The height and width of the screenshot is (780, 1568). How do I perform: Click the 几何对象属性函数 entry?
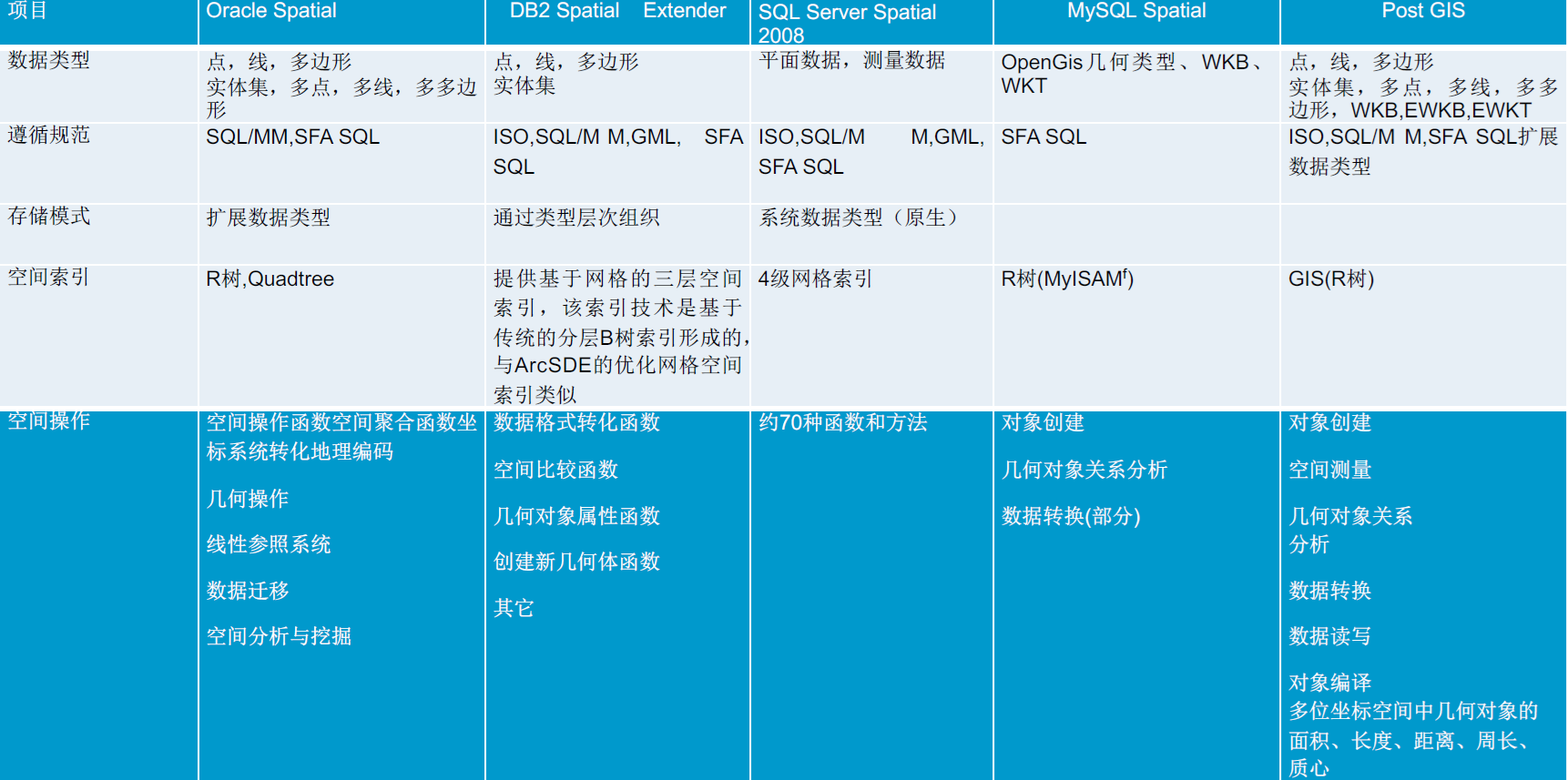pos(576,516)
